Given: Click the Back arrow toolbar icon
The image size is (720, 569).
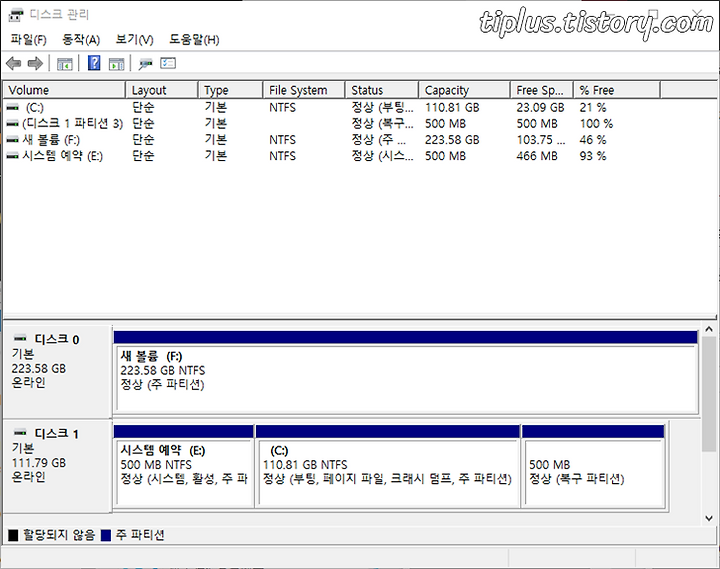Looking at the screenshot, I should pyautogui.click(x=14, y=63).
